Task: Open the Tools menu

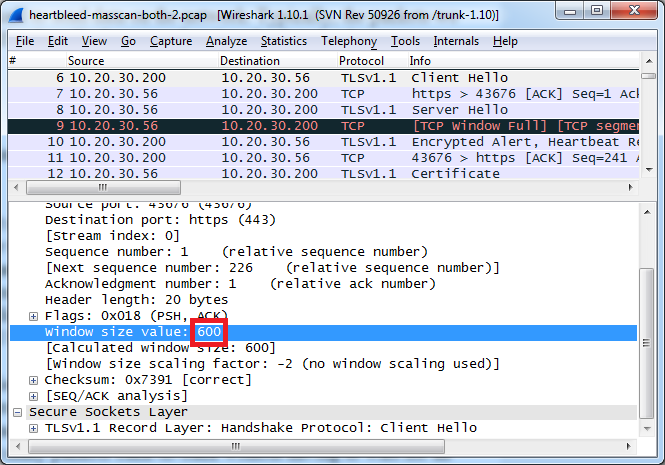Action: coord(405,41)
